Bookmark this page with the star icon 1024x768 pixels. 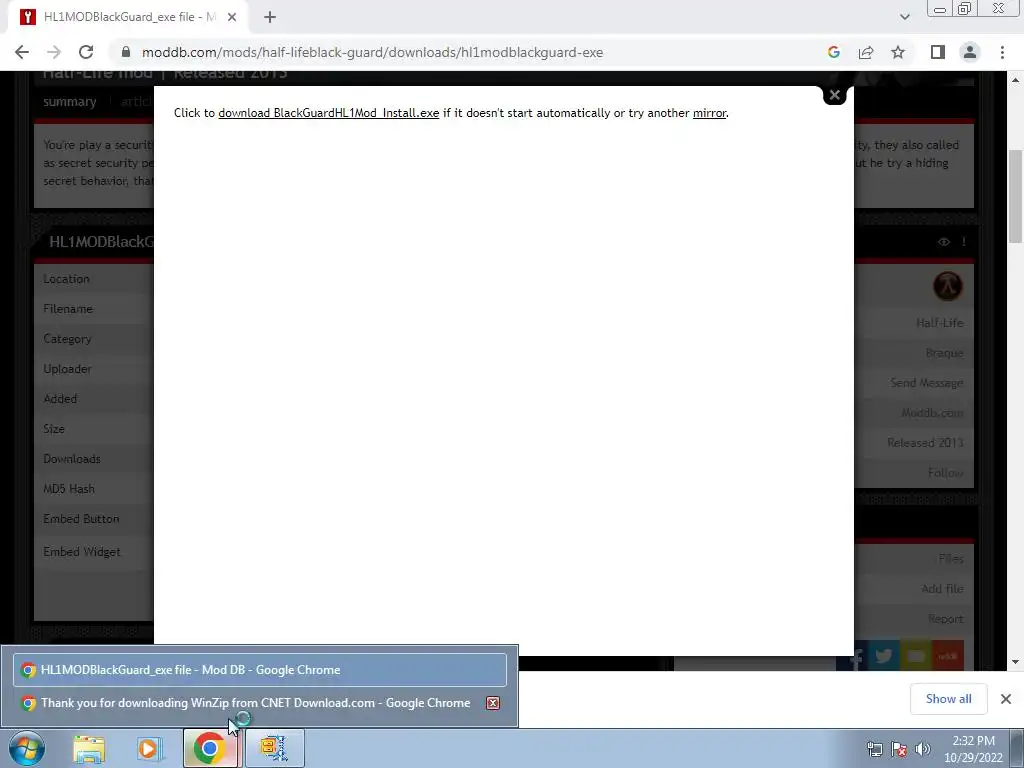pyautogui.click(x=898, y=52)
